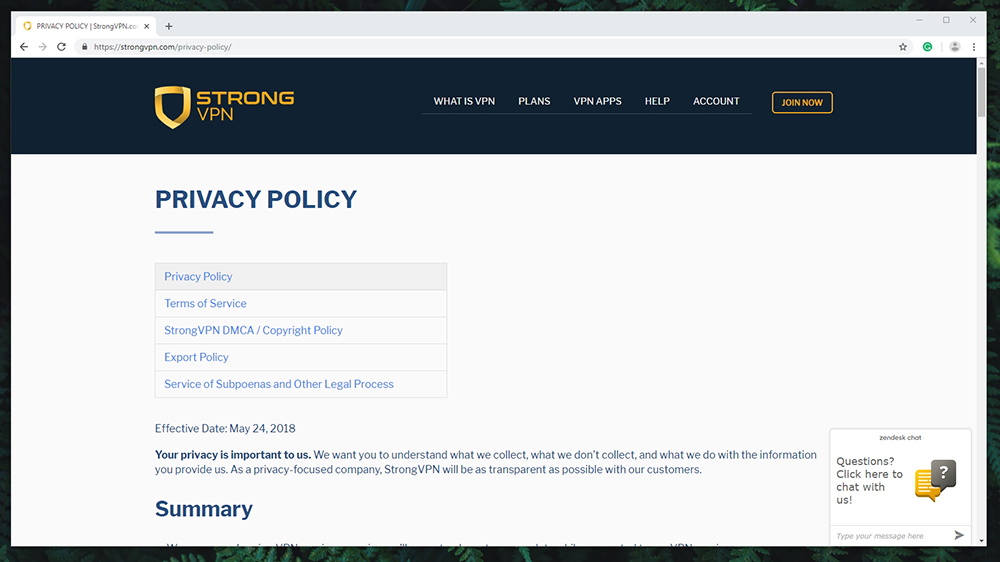Minimize the Chrome window

coord(919,20)
